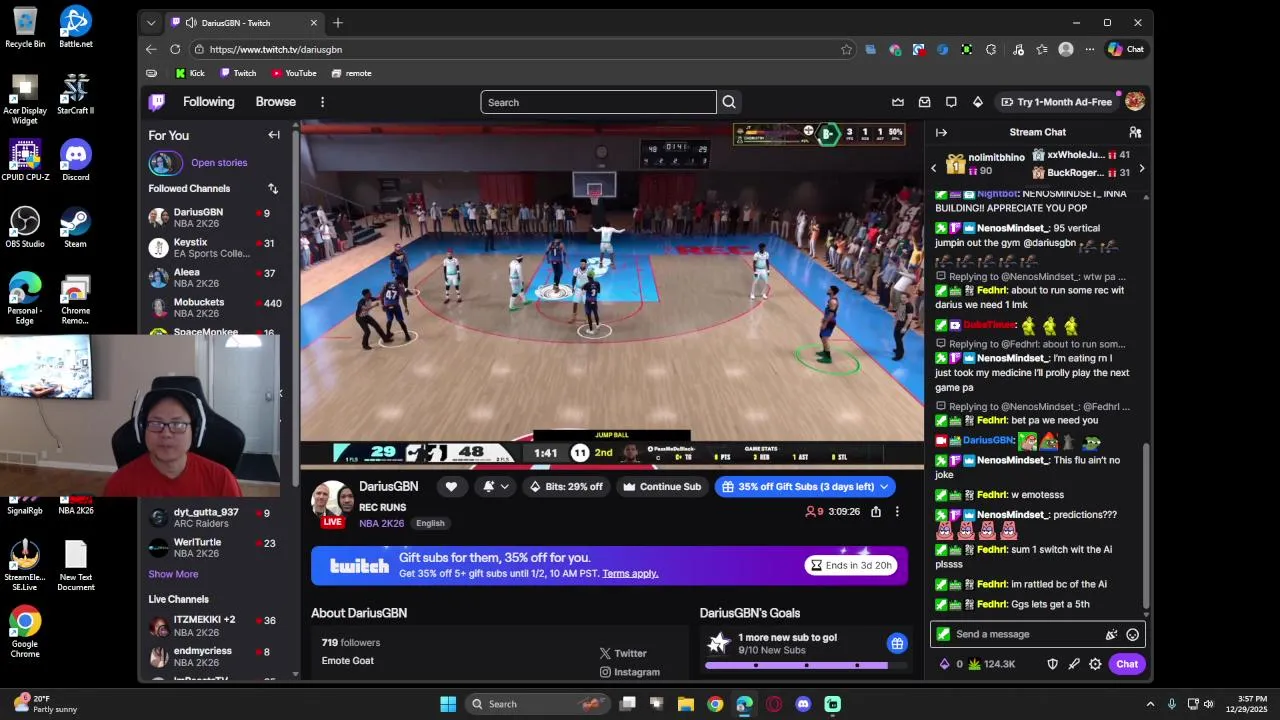Switch to the Following tab
Screen dimensions: 1280x720
[208, 102]
